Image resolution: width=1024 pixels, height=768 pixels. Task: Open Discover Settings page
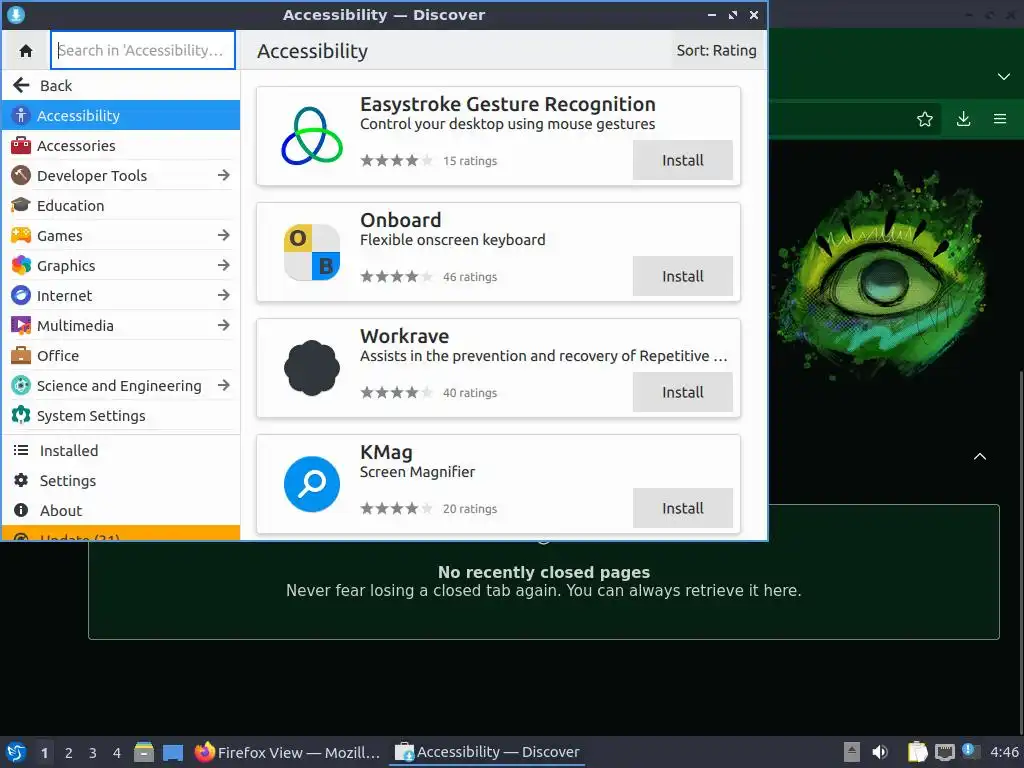tap(121, 481)
